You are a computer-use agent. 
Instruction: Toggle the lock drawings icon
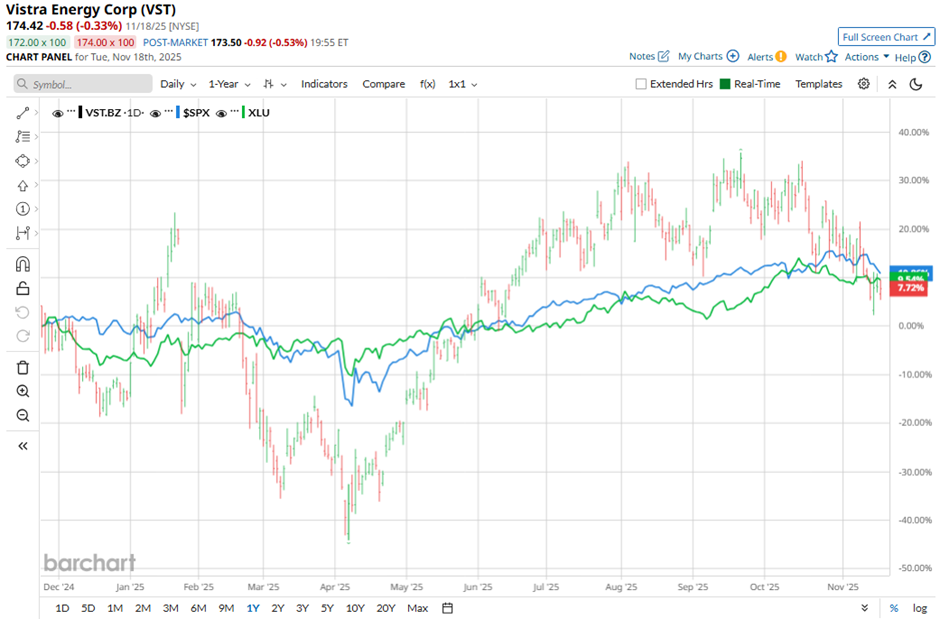(22, 288)
